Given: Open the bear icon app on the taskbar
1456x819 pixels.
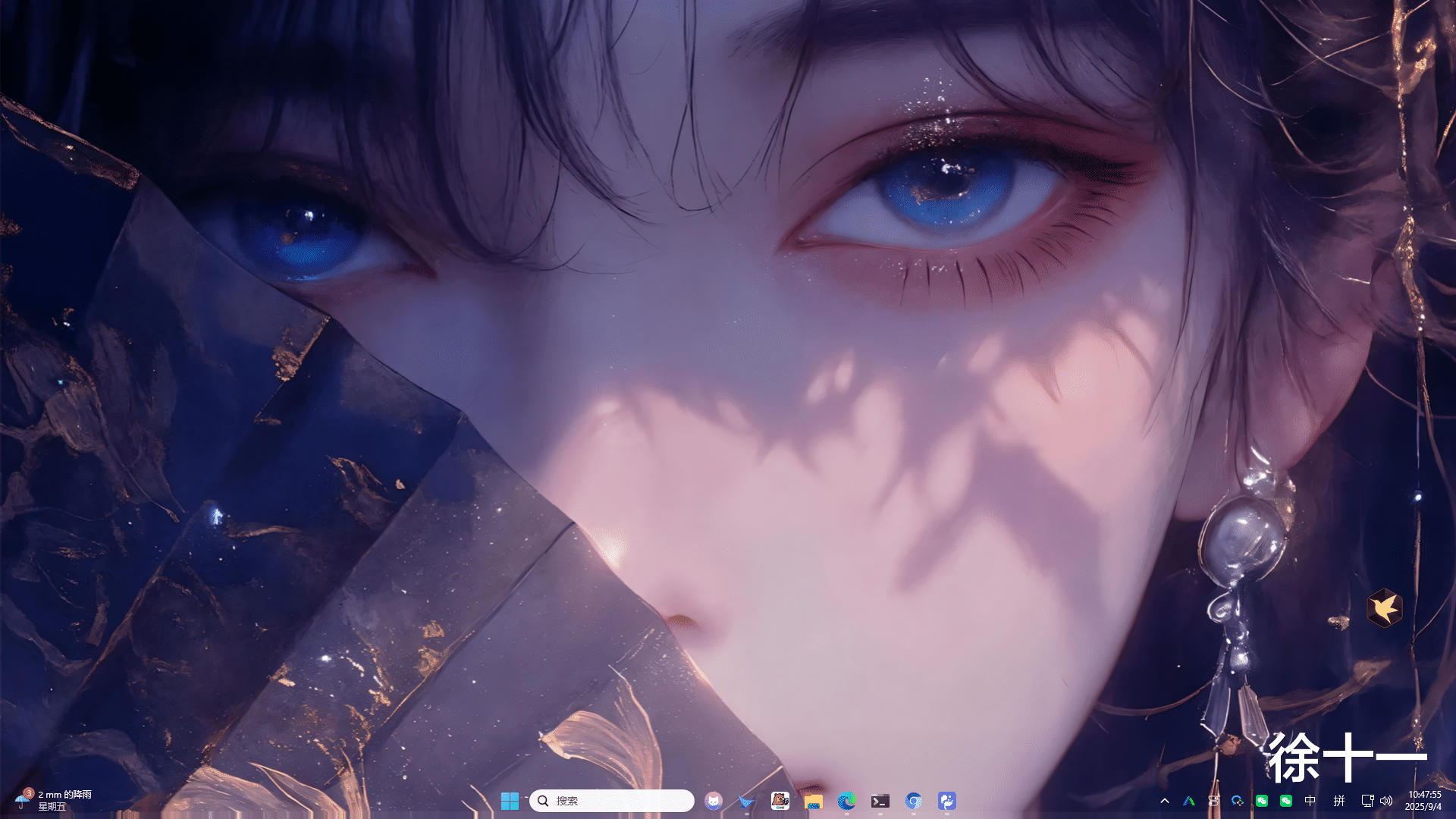Looking at the screenshot, I should [x=780, y=801].
